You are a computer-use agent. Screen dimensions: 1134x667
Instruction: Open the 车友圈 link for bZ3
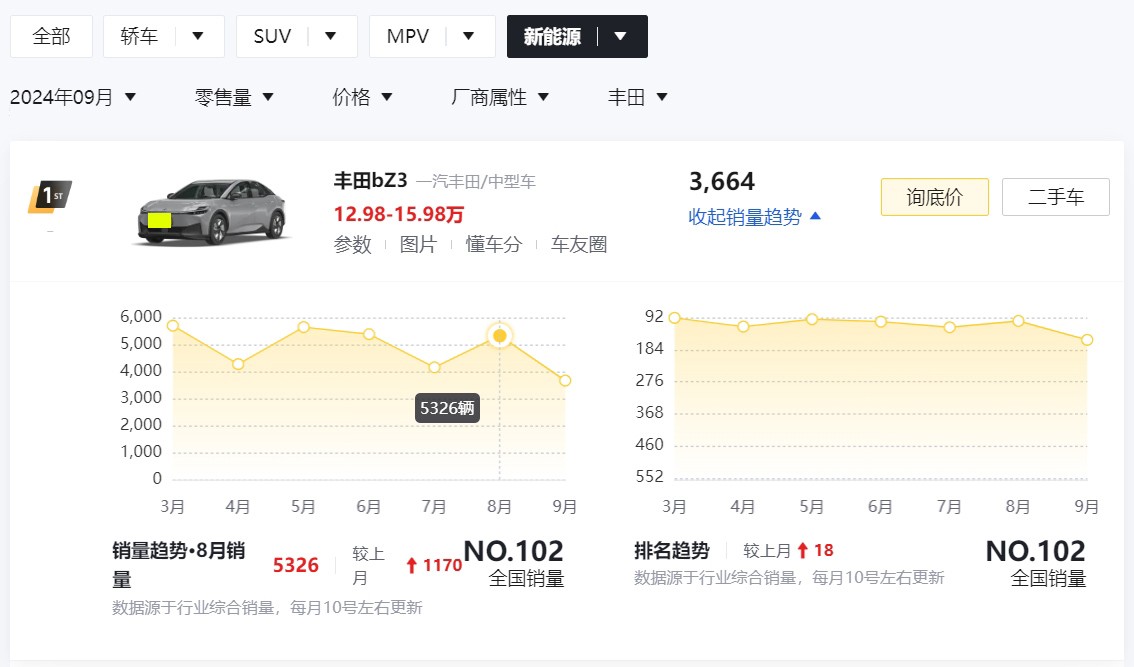pyautogui.click(x=579, y=245)
